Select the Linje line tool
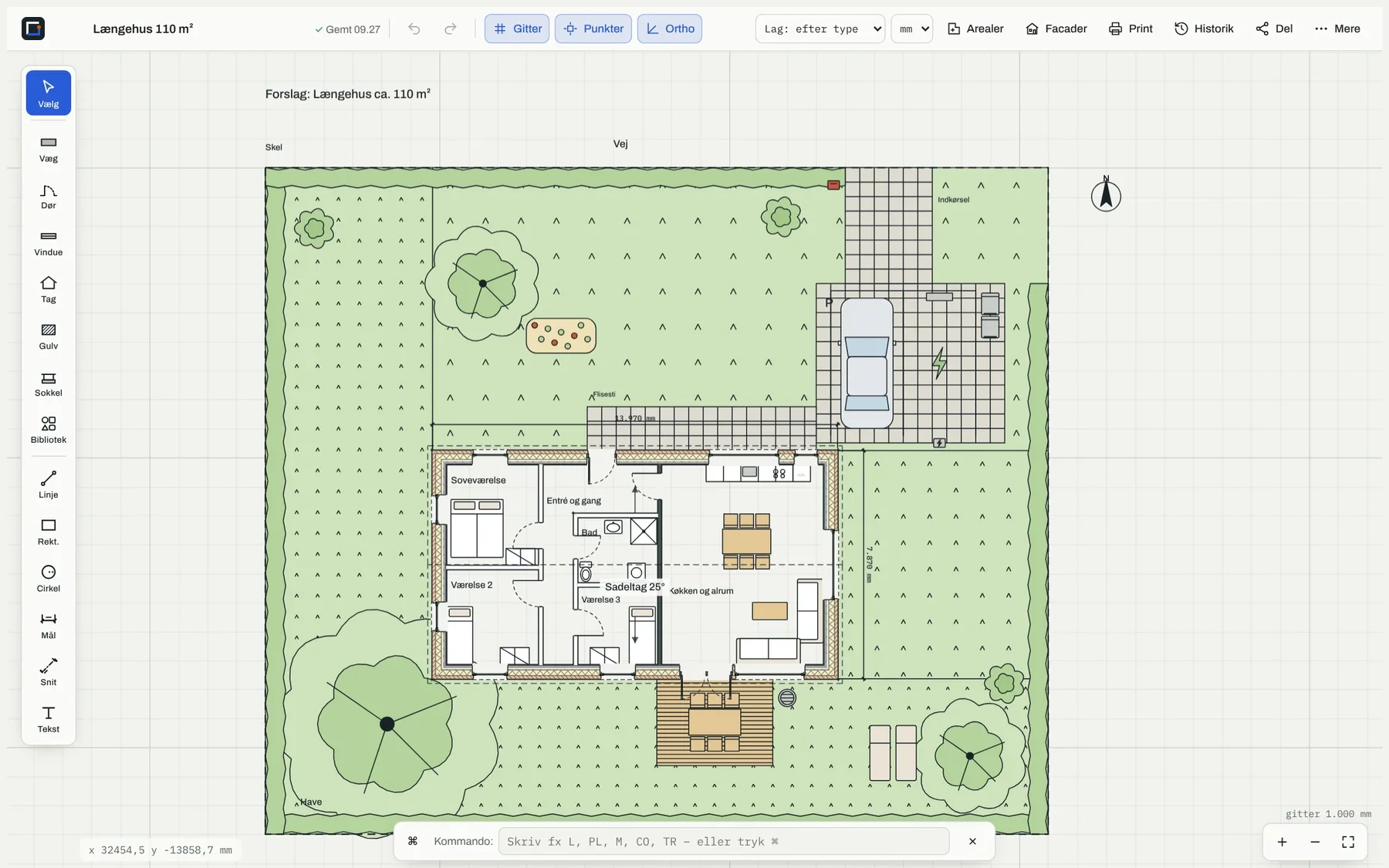The height and width of the screenshot is (868, 1389). point(49,485)
